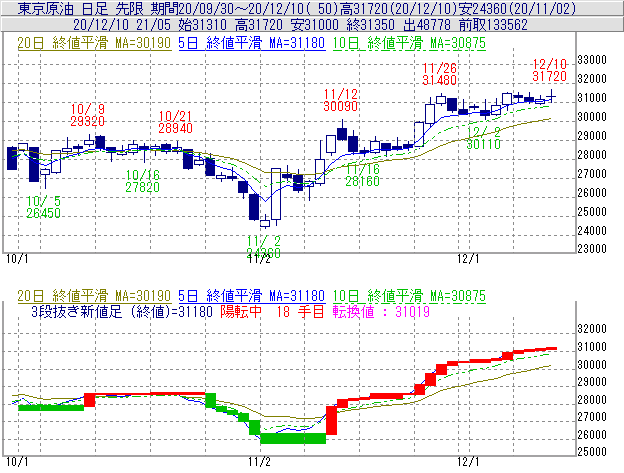The image size is (624, 473).
Task: Click the 20日 MA=30190 legend in upper chart
Action: tap(94, 43)
